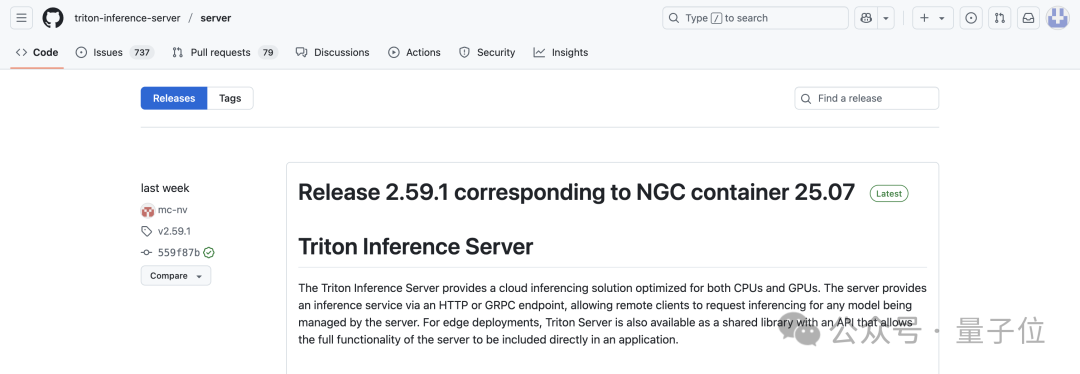Click the 79 pull requests counter
This screenshot has width=1080, height=374.
pos(268,52)
